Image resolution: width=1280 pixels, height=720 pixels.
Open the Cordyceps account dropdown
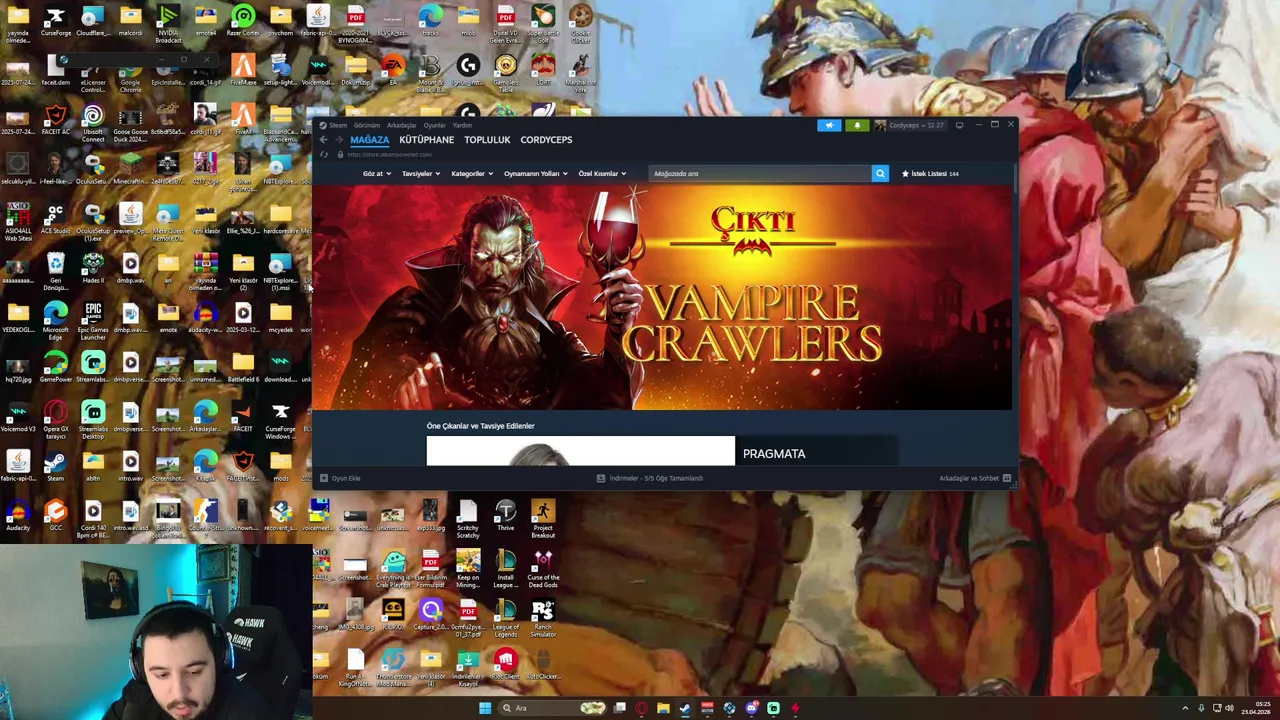coord(910,126)
